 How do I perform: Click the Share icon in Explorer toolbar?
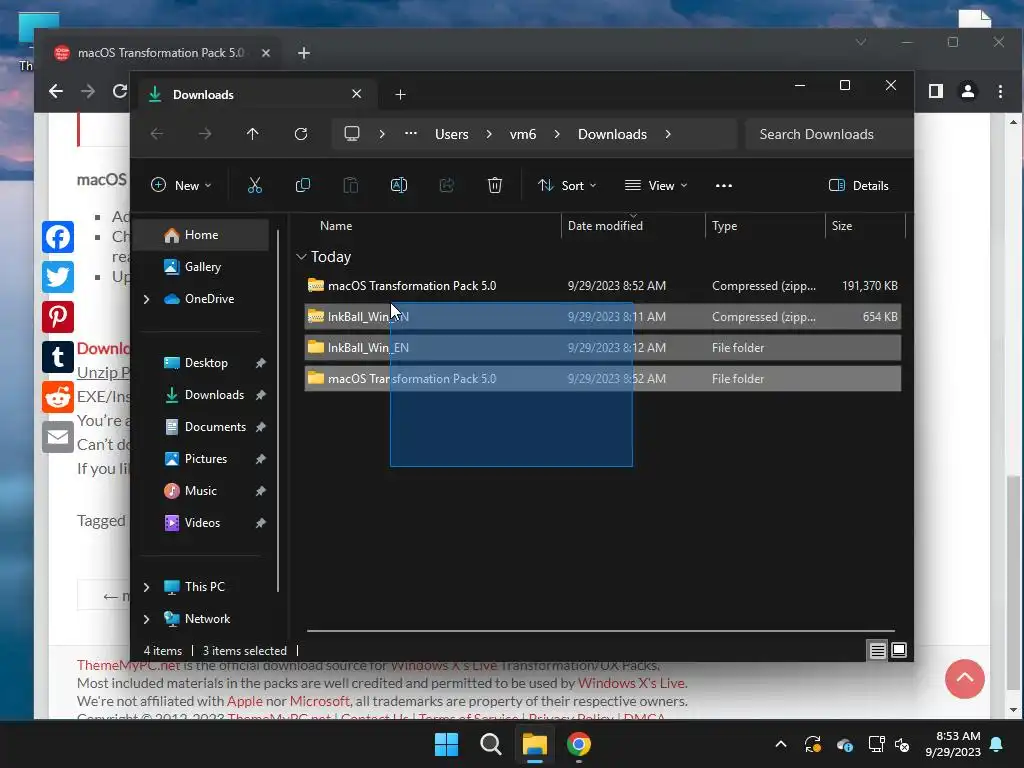[x=447, y=185]
